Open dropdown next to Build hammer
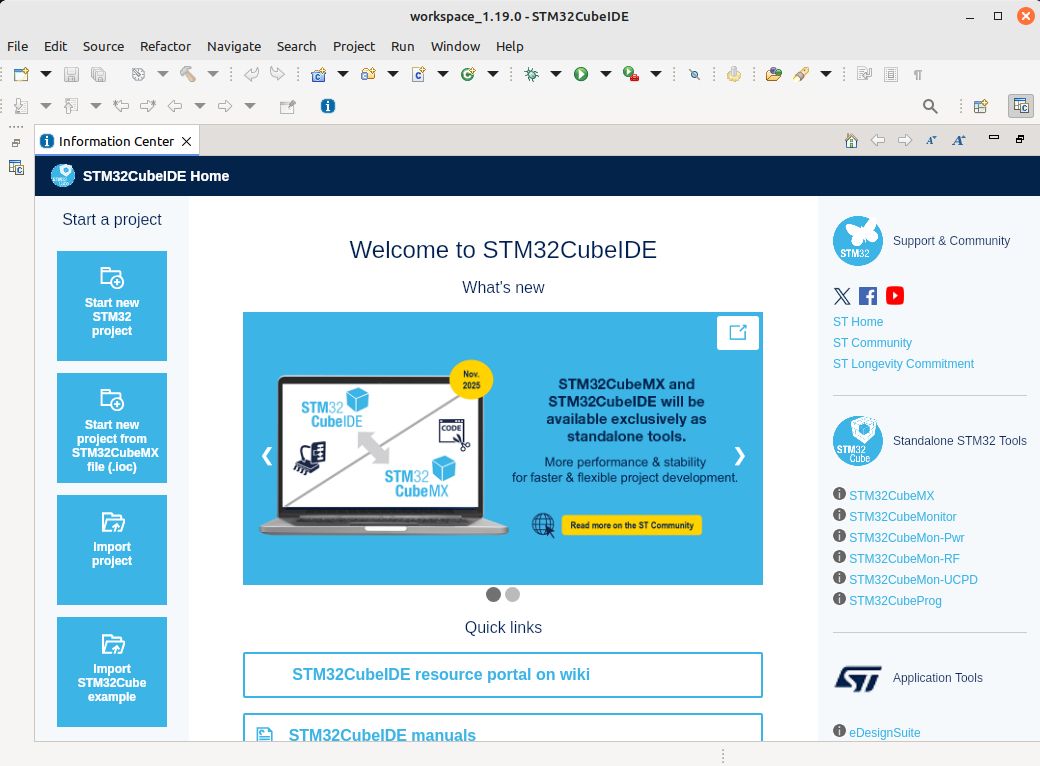The image size is (1040, 766). (x=213, y=74)
